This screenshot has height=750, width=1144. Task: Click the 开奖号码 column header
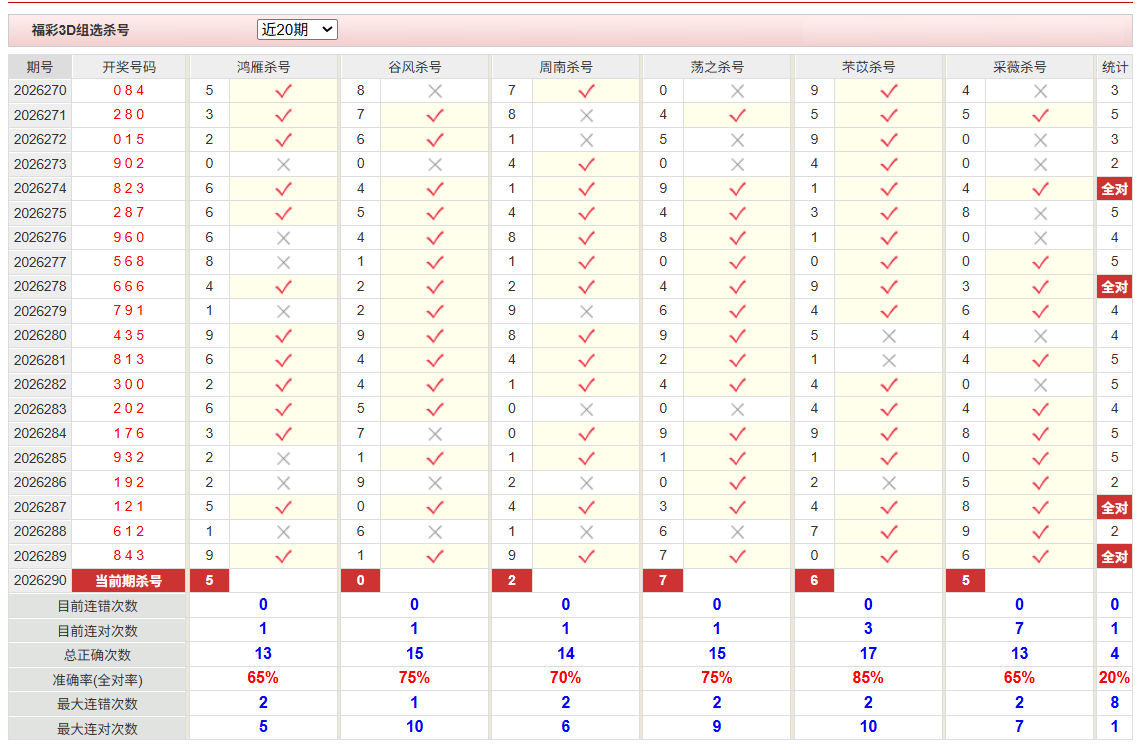pyautogui.click(x=129, y=67)
